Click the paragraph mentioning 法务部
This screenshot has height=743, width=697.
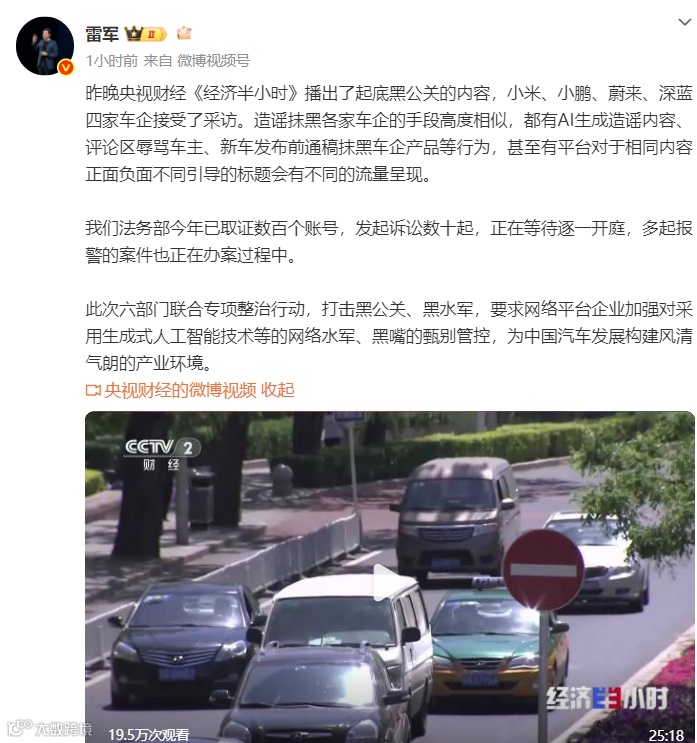[x=389, y=242]
